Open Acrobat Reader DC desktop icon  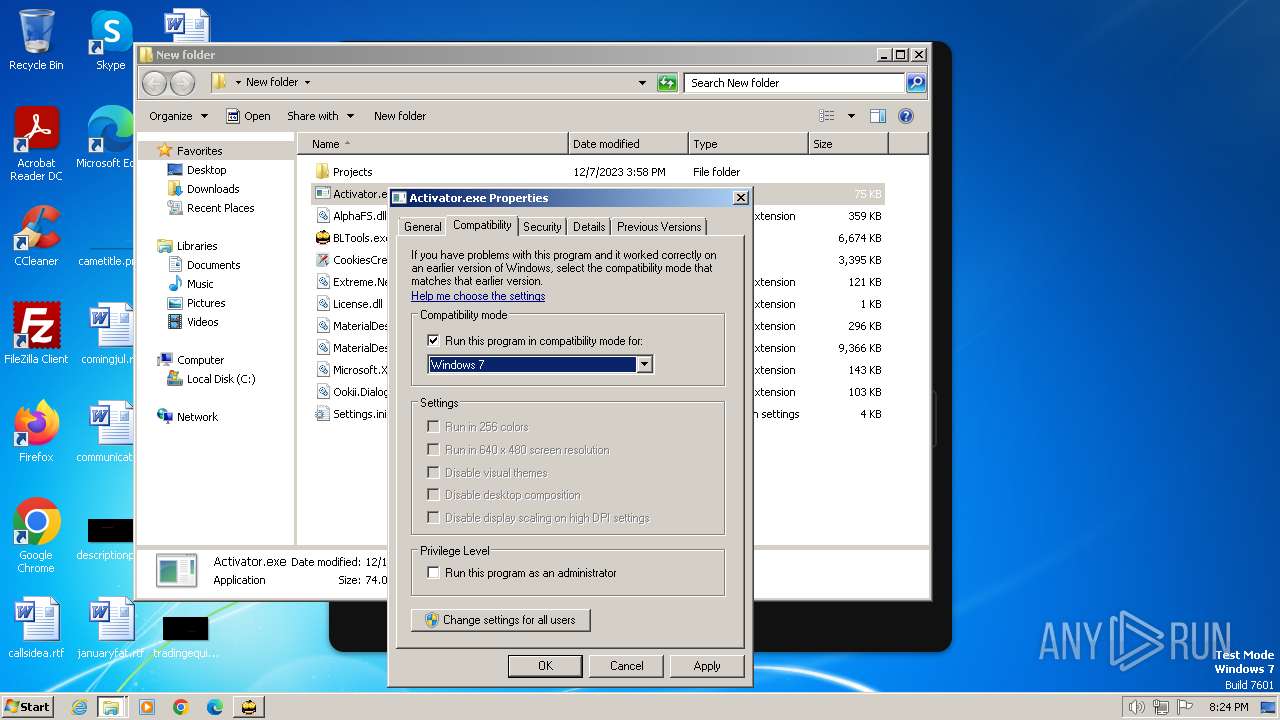click(36, 144)
